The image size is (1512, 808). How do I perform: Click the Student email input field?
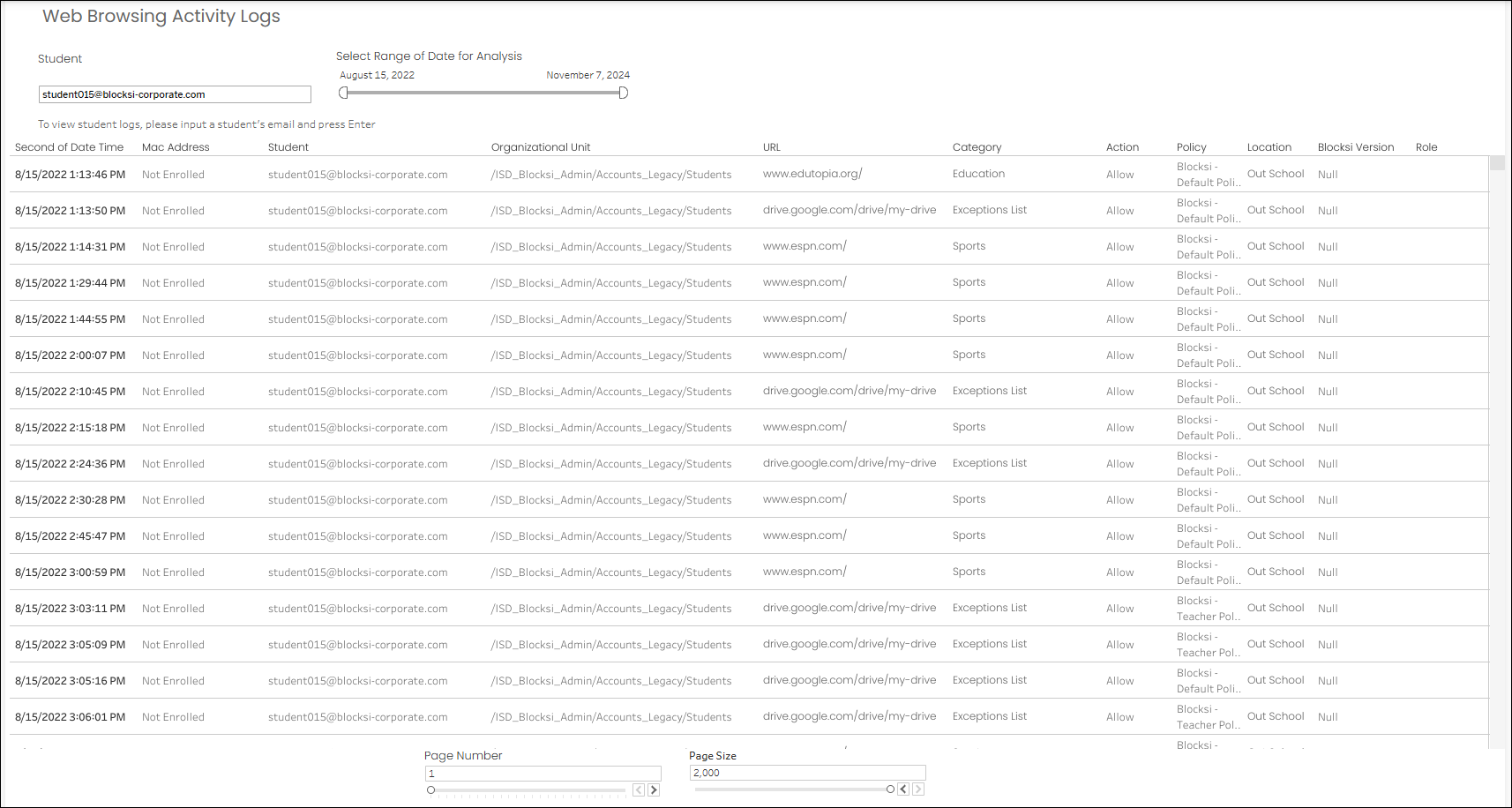click(x=175, y=94)
